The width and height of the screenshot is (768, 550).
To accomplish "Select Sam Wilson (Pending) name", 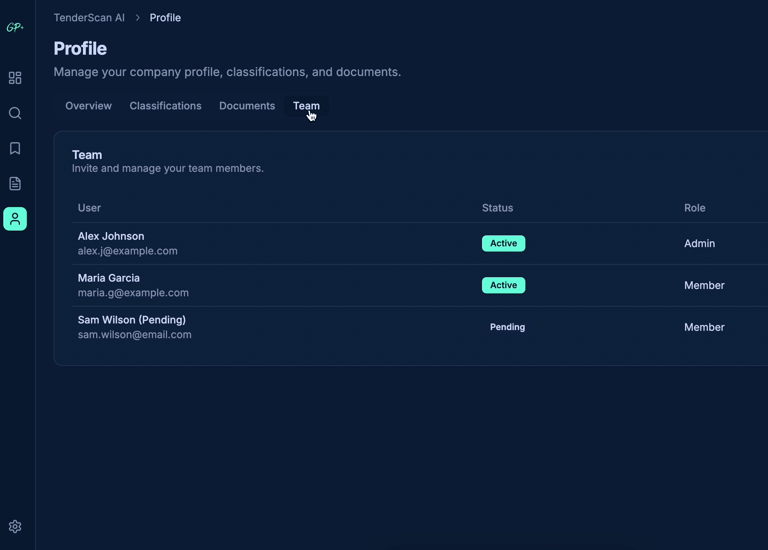I will coord(132,320).
